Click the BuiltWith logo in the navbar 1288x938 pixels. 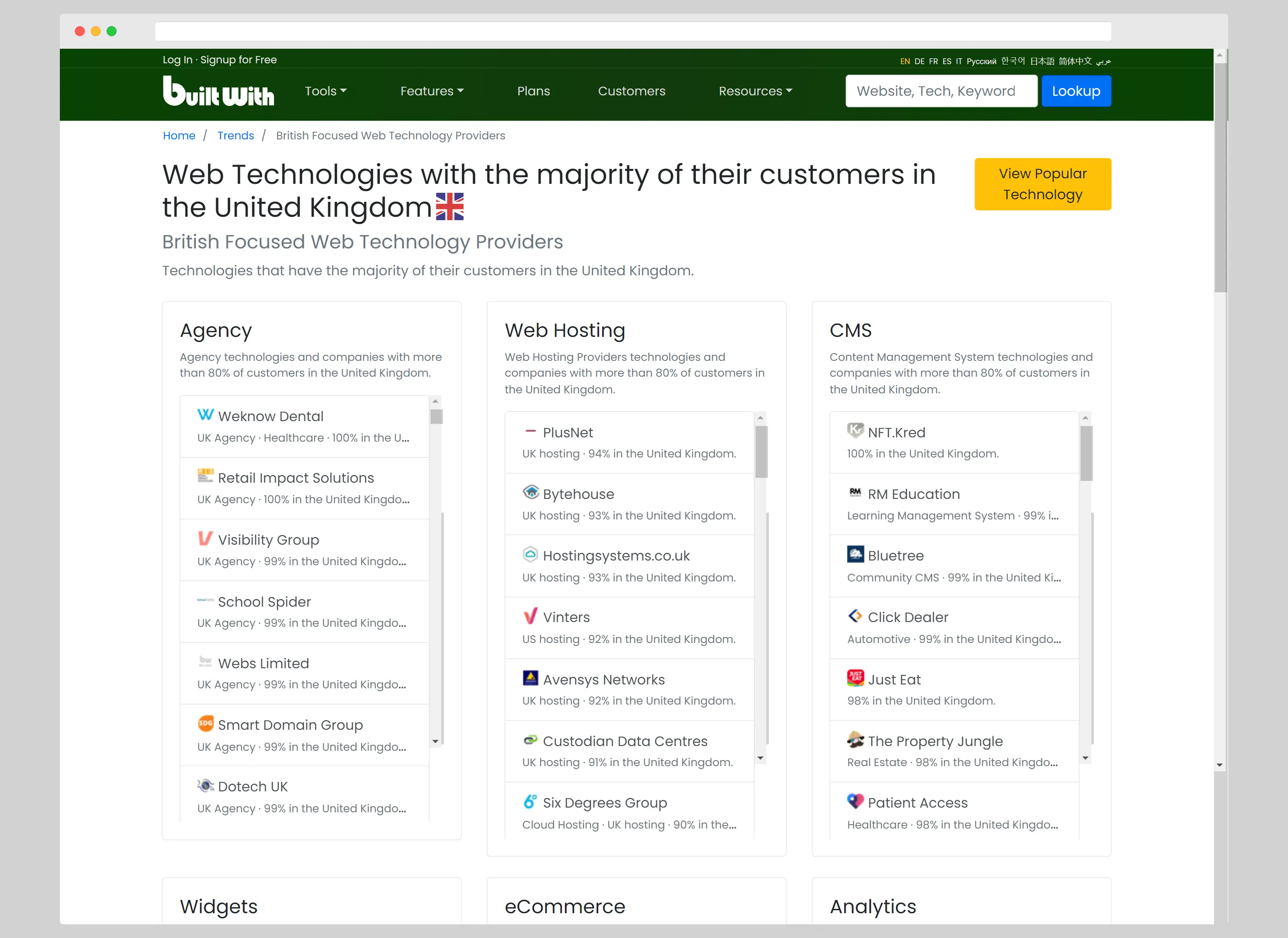(218, 91)
